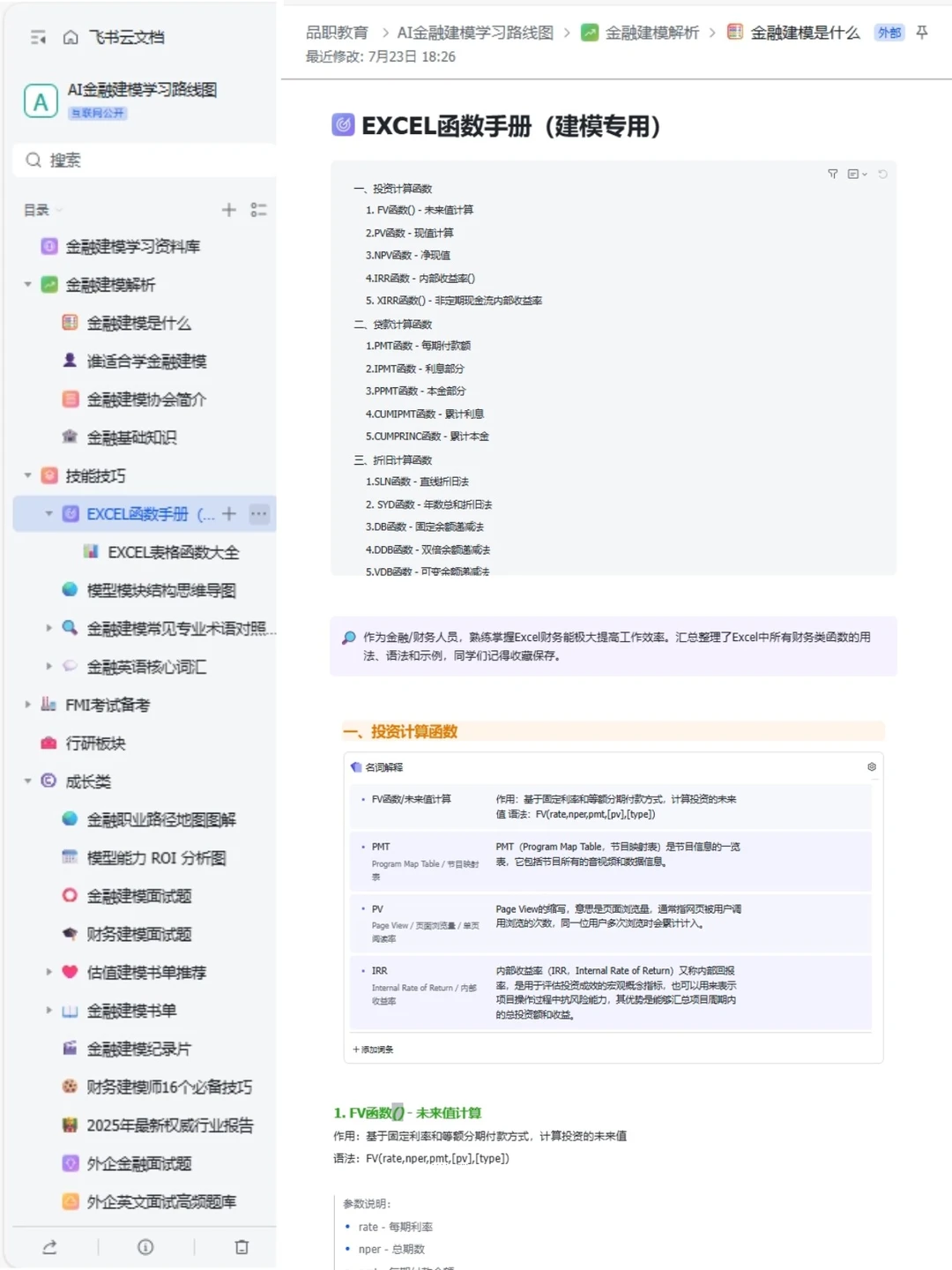Open the trash icon at sidebar bottom
952x1270 pixels.
click(242, 1247)
